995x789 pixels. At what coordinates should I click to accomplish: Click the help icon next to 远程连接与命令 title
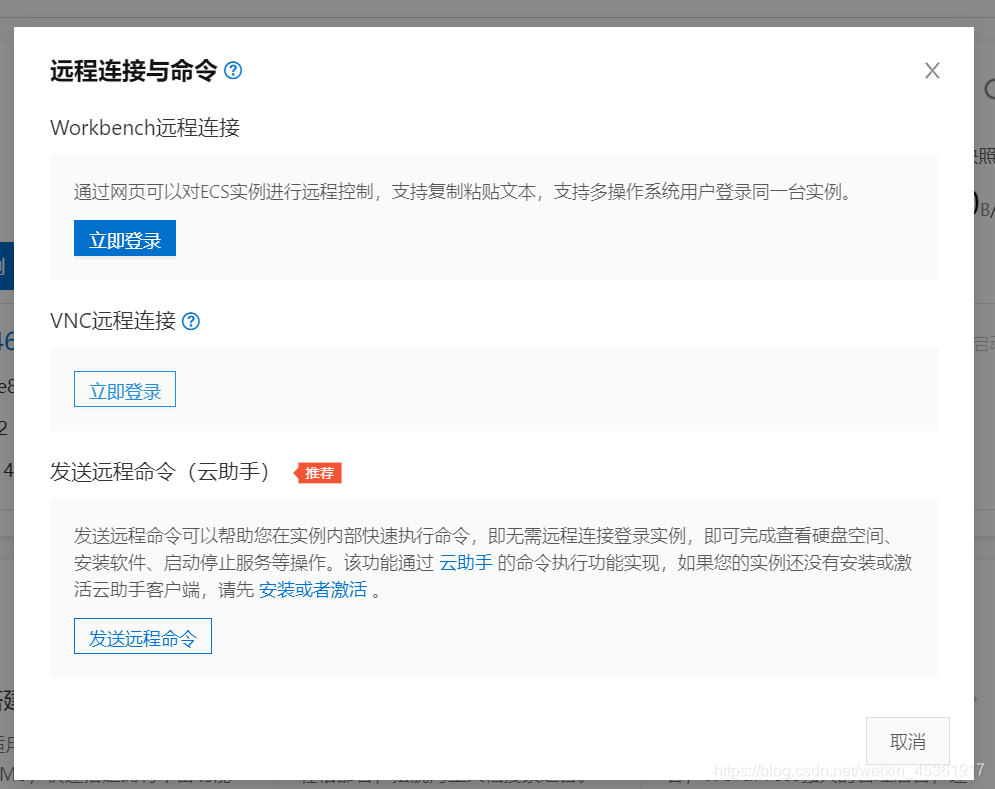(233, 70)
